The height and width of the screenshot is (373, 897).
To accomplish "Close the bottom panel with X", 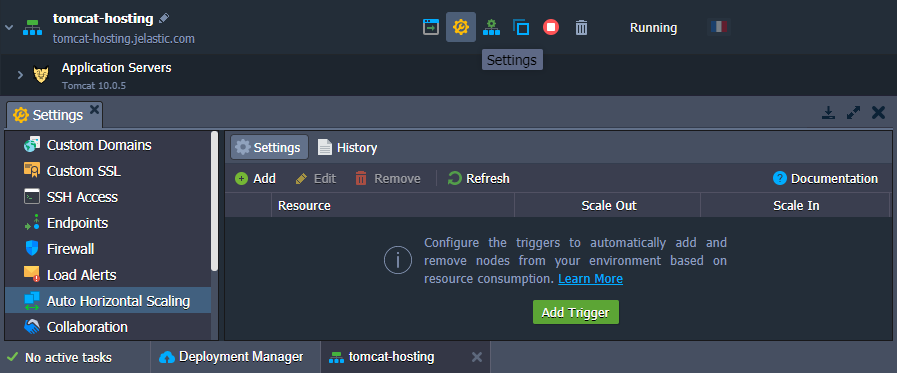I will tap(878, 113).
